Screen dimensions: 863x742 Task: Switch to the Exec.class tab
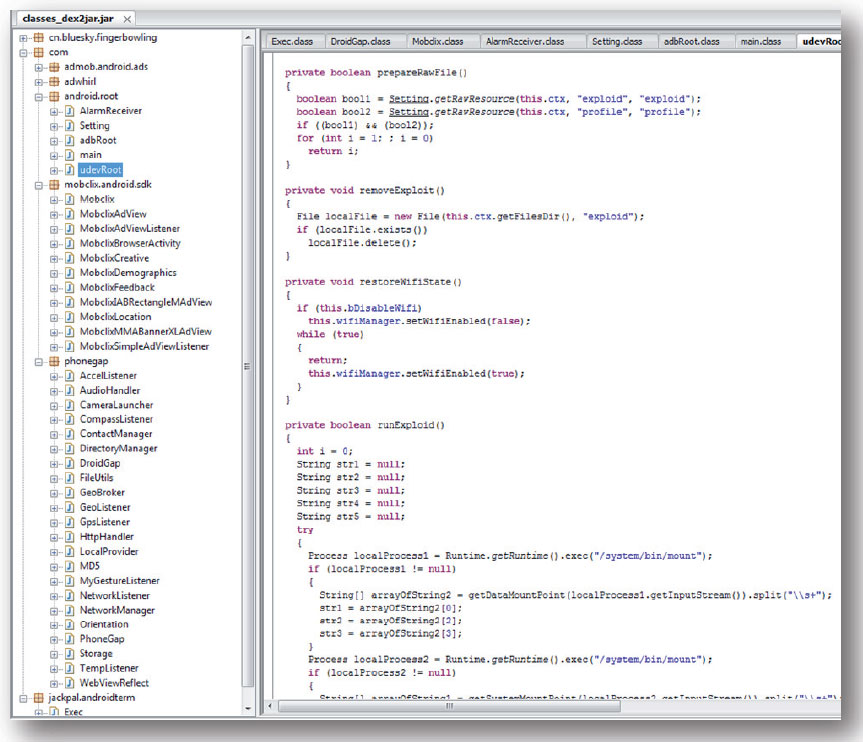click(x=292, y=41)
